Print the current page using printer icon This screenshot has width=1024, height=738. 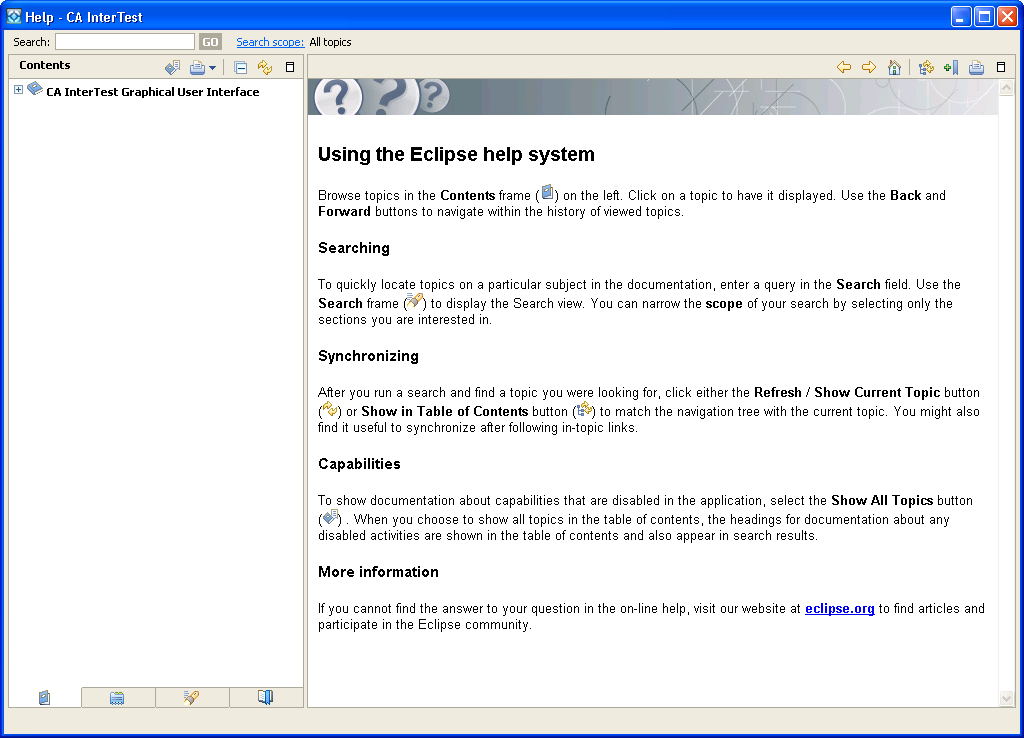coord(976,67)
